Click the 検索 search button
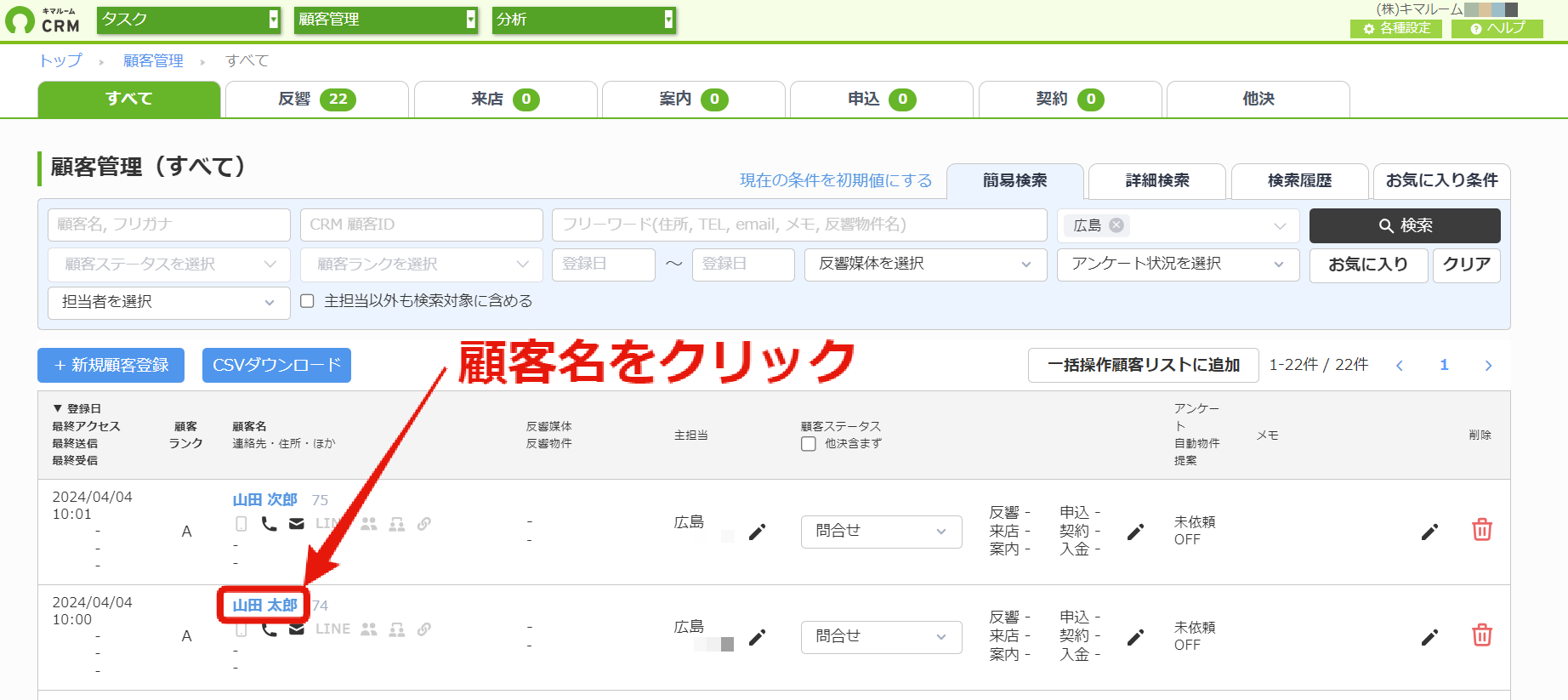Screen dimensions: 1568x700 (1405, 225)
